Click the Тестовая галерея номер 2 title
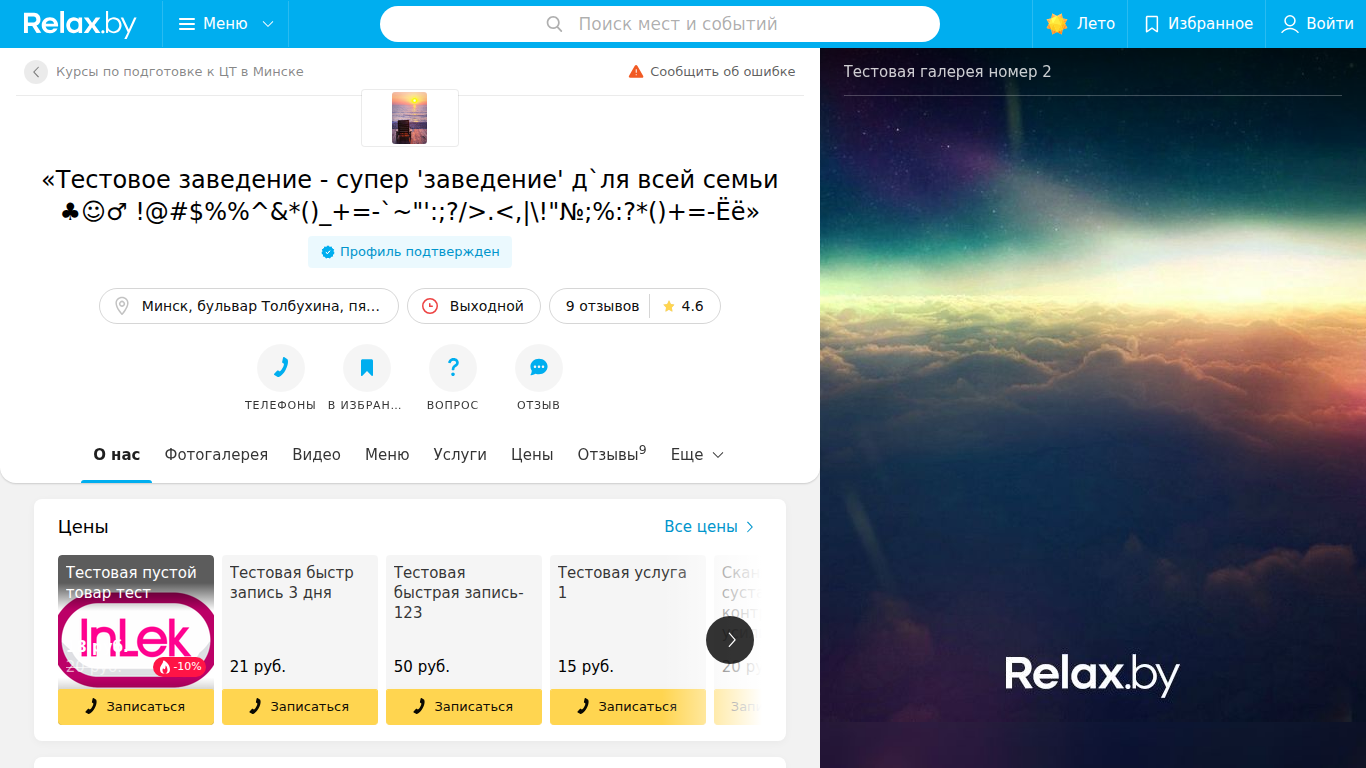This screenshot has height=768, width=1366. click(947, 72)
